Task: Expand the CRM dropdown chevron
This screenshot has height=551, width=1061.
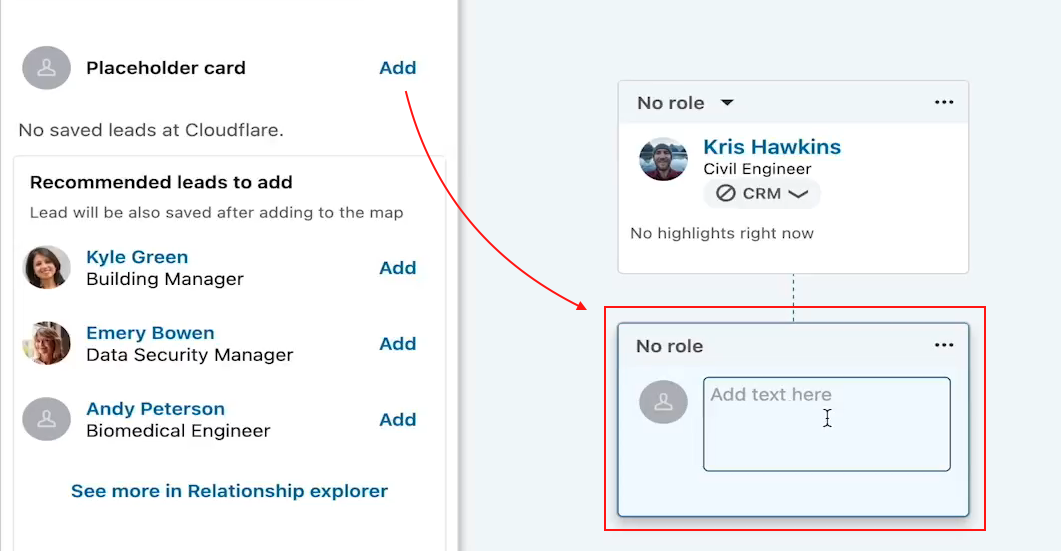Action: [x=798, y=194]
